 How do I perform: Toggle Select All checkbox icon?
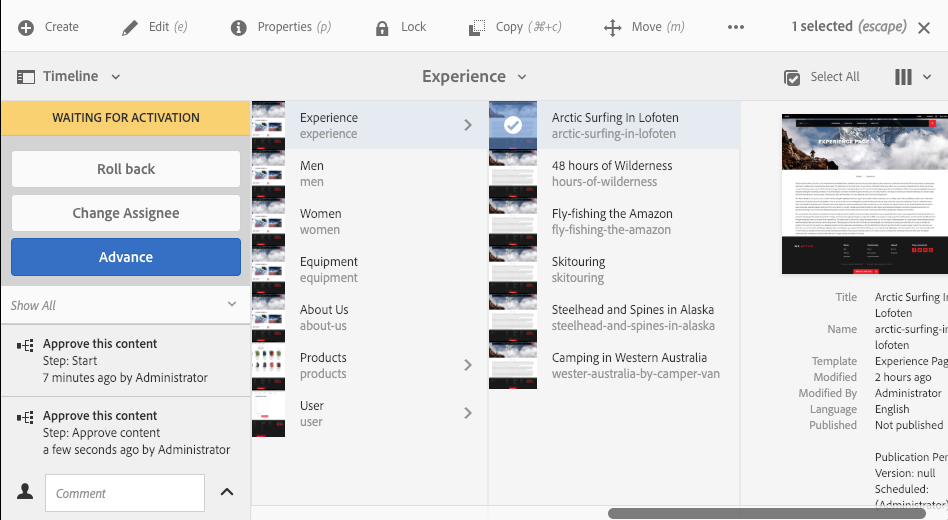click(792, 77)
